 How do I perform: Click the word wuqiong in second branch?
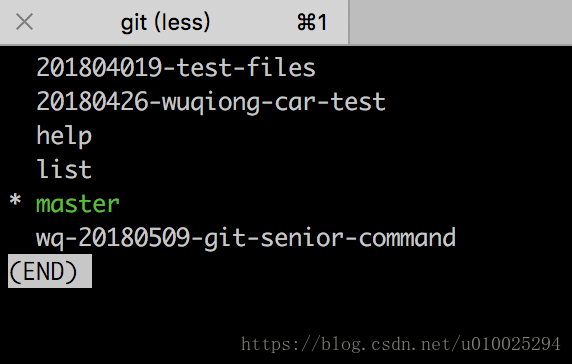tap(210, 103)
